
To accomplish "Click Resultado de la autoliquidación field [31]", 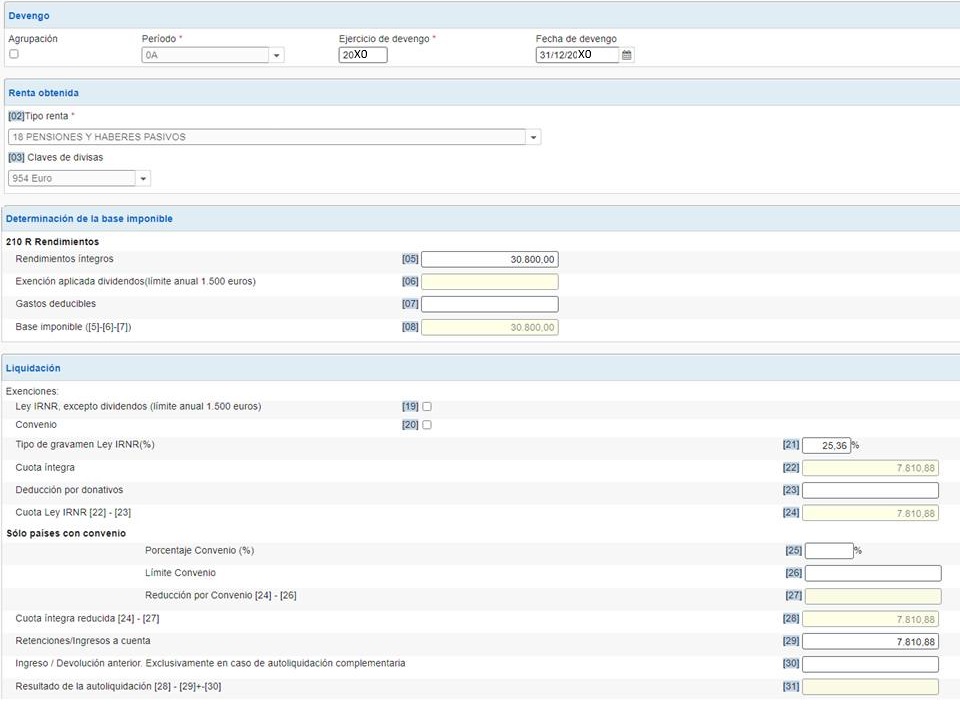I will point(871,687).
